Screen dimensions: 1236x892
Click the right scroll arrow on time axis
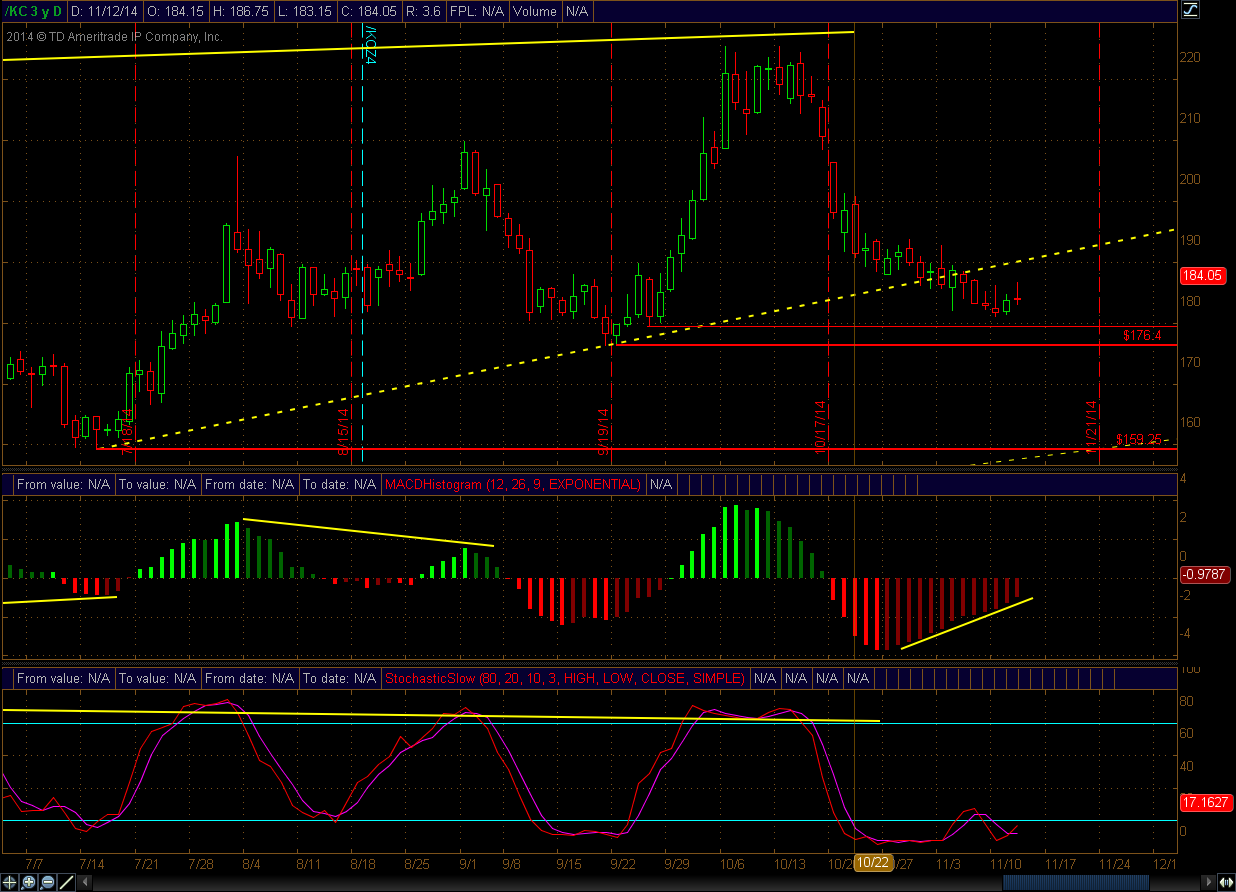pyautogui.click(x=1208, y=882)
